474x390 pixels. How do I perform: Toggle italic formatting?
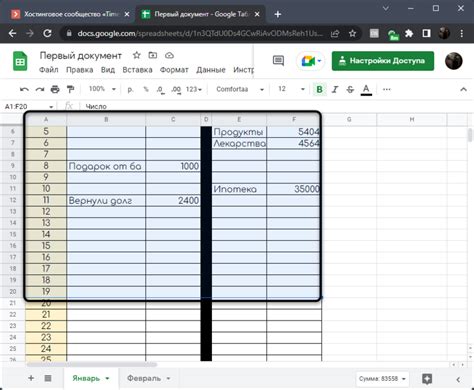point(335,89)
